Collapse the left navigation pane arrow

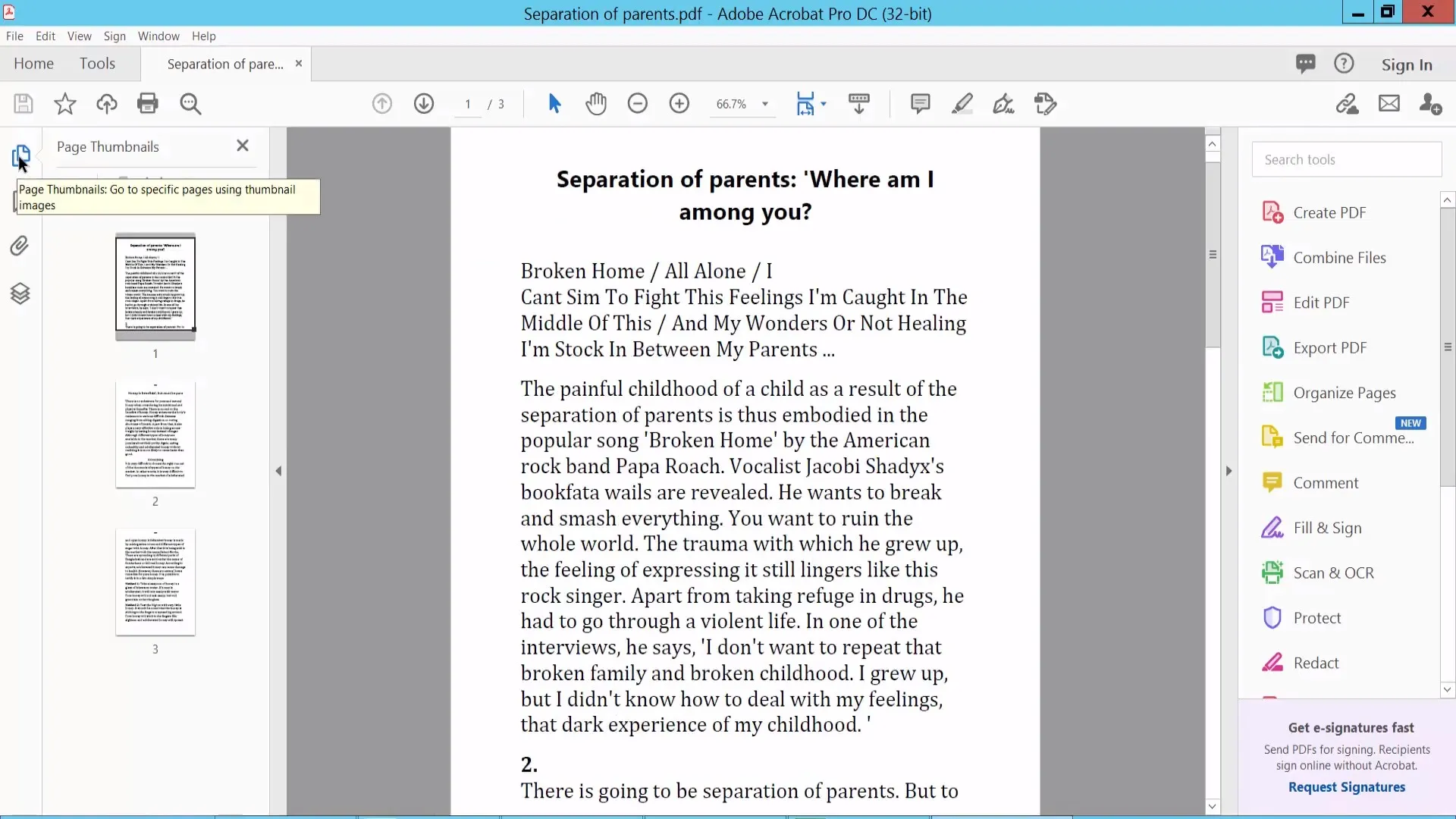(278, 471)
